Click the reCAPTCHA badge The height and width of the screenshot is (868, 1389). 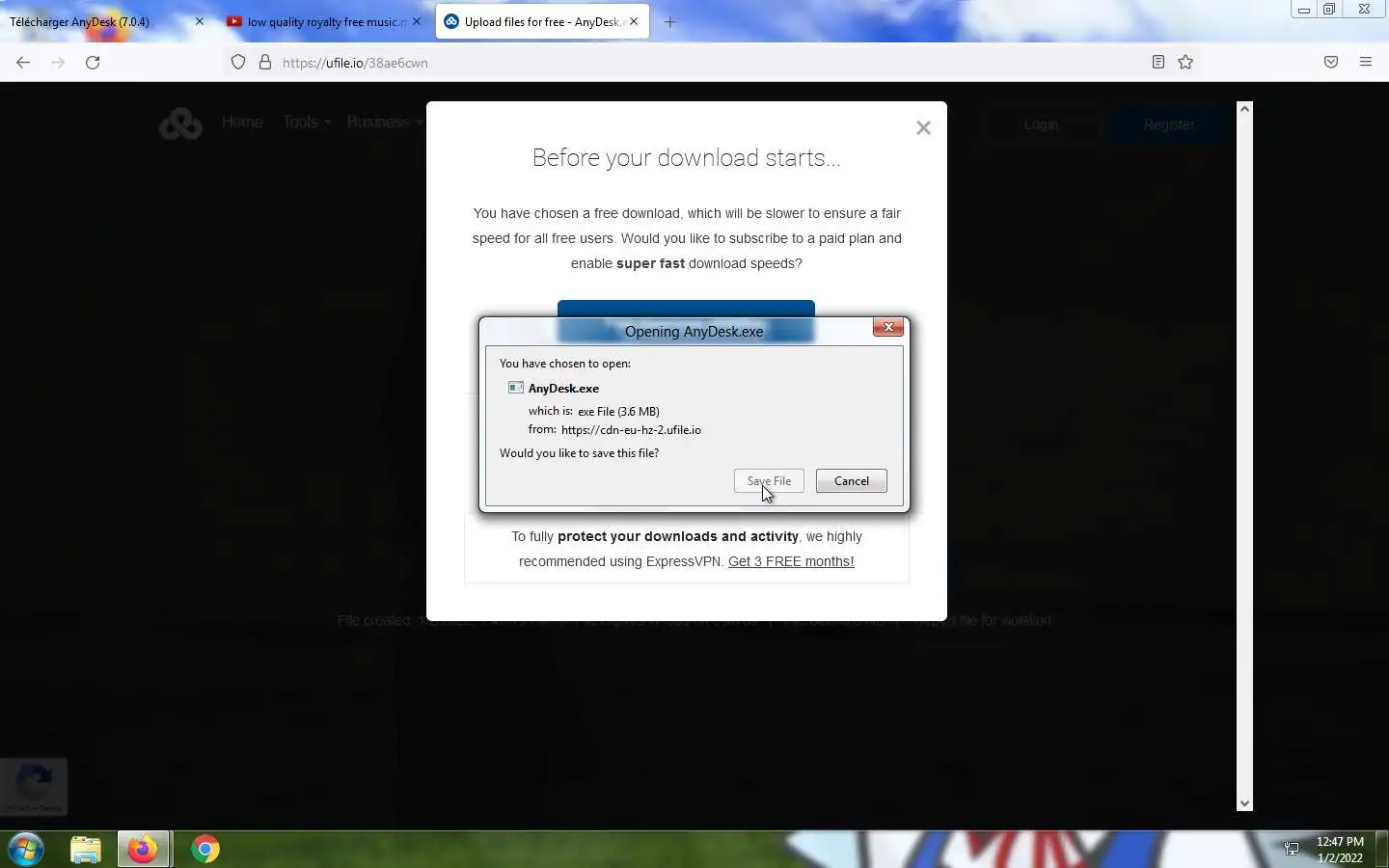34,786
